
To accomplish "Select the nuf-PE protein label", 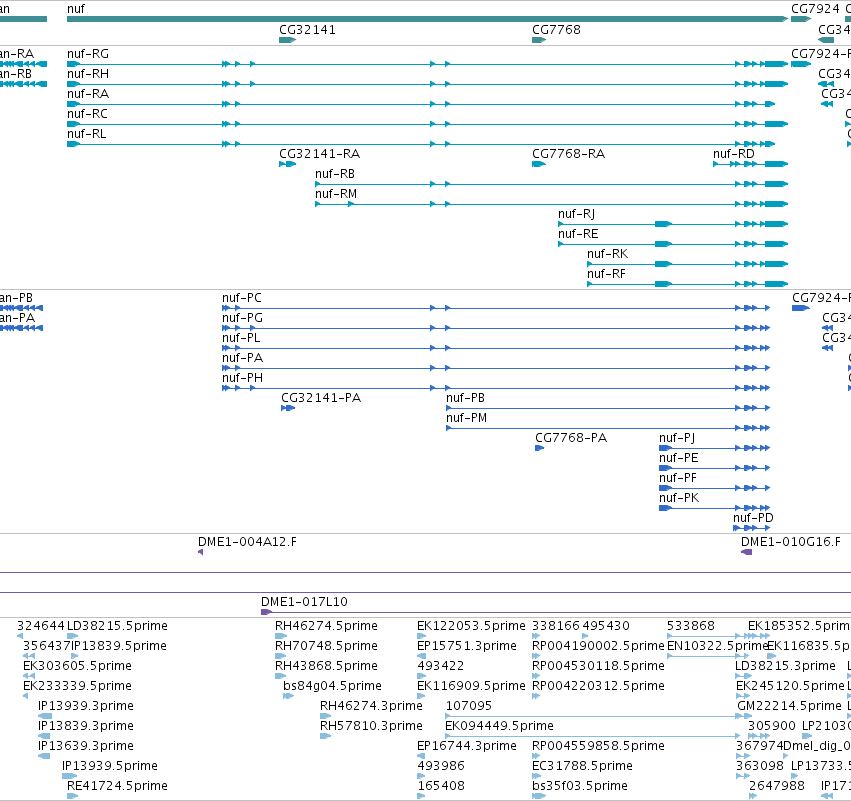I will 678,459.
